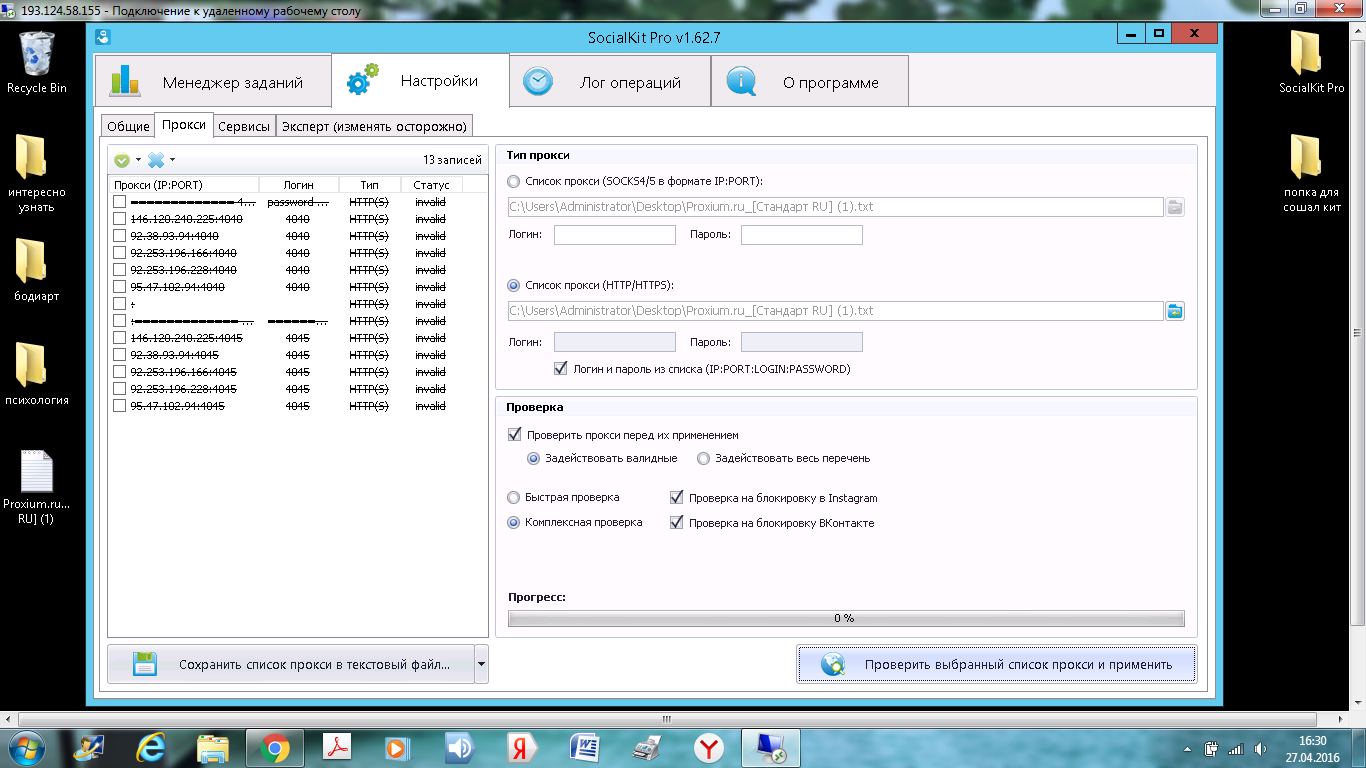This screenshot has width=1366, height=768.
Task: Launch Internet Explorer from the taskbar
Action: click(x=152, y=748)
